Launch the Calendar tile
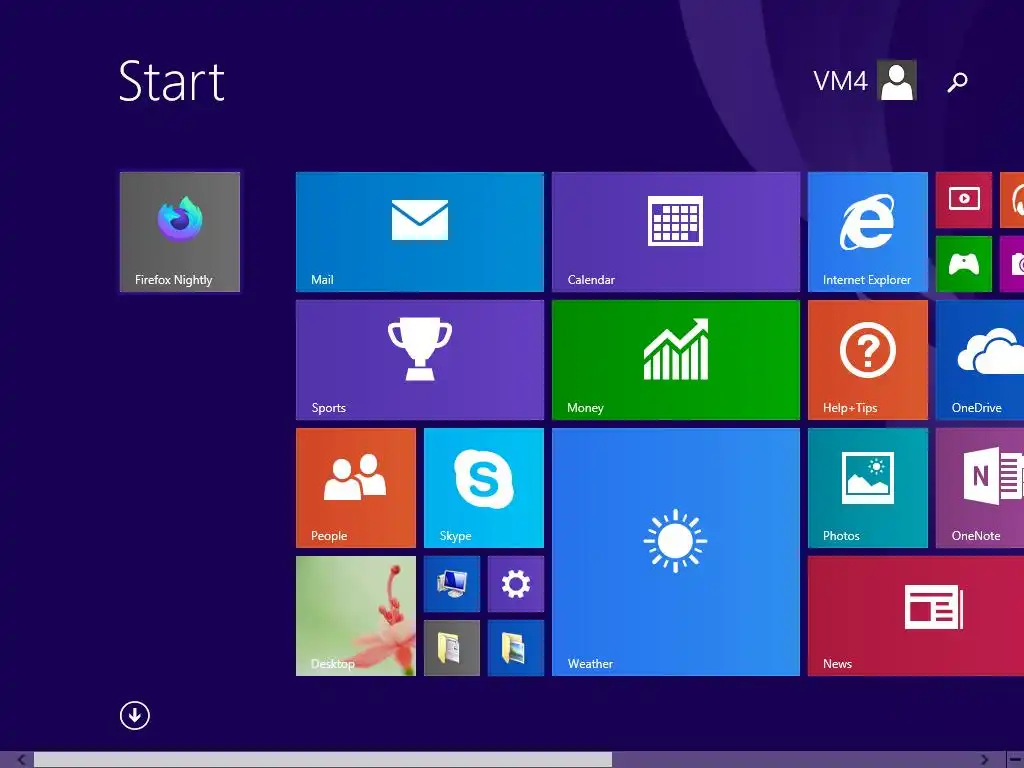This screenshot has height=768, width=1024. tap(675, 232)
